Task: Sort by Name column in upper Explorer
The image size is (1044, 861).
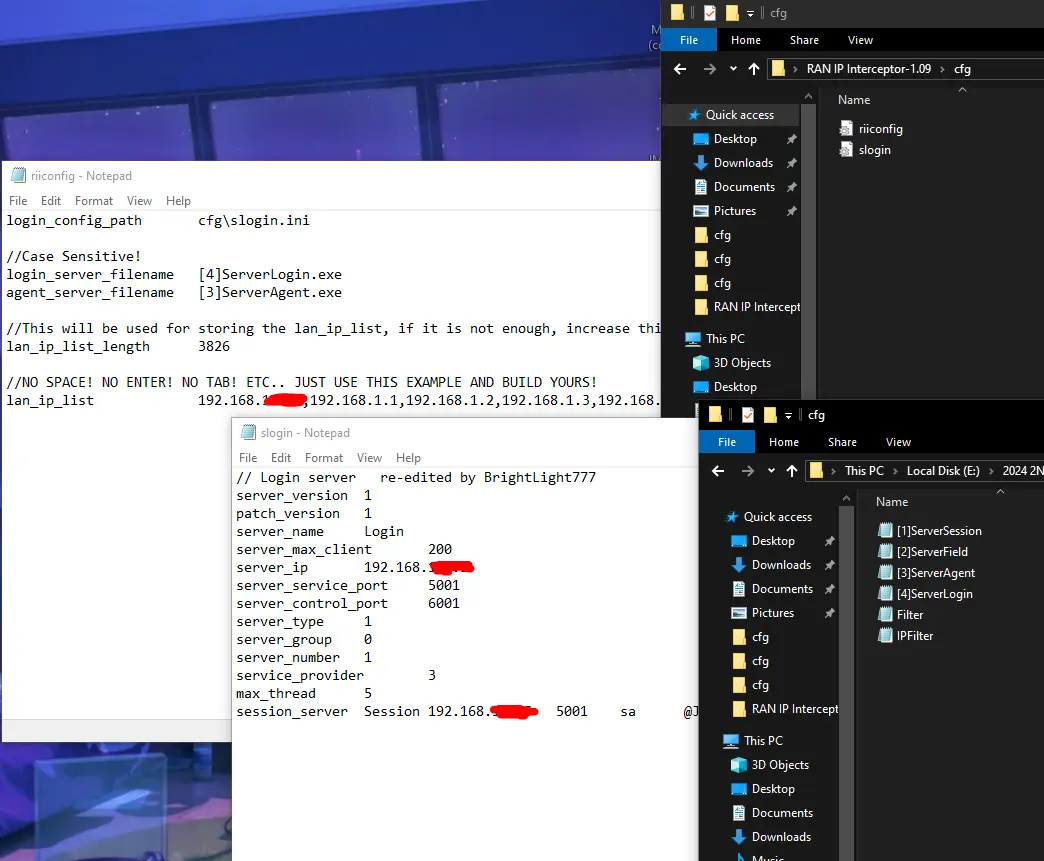Action: [854, 100]
